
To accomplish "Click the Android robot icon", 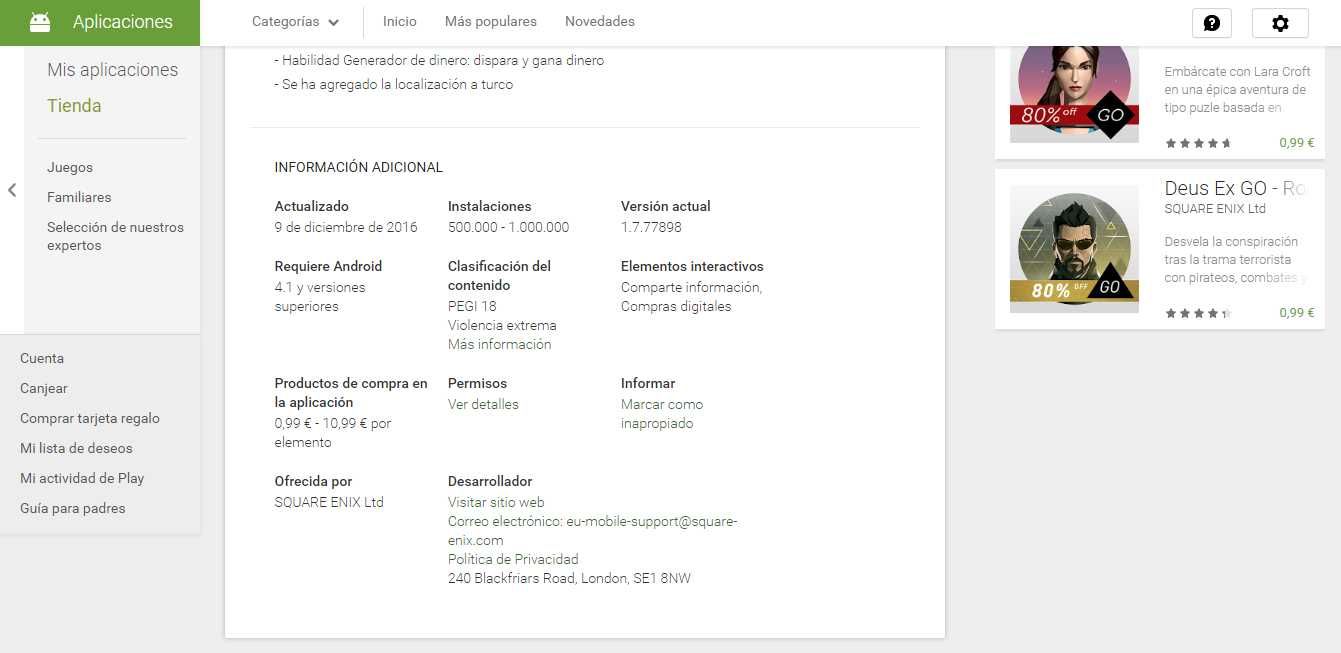I will [x=40, y=22].
